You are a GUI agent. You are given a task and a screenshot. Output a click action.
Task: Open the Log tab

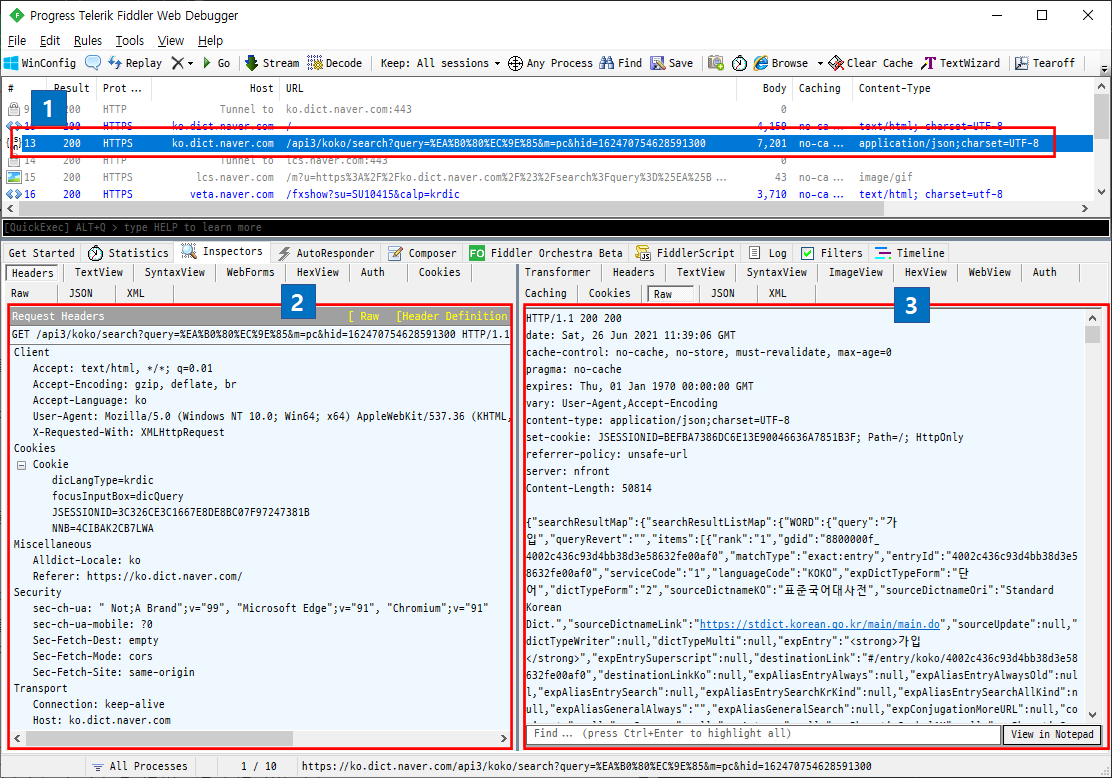(x=767, y=253)
